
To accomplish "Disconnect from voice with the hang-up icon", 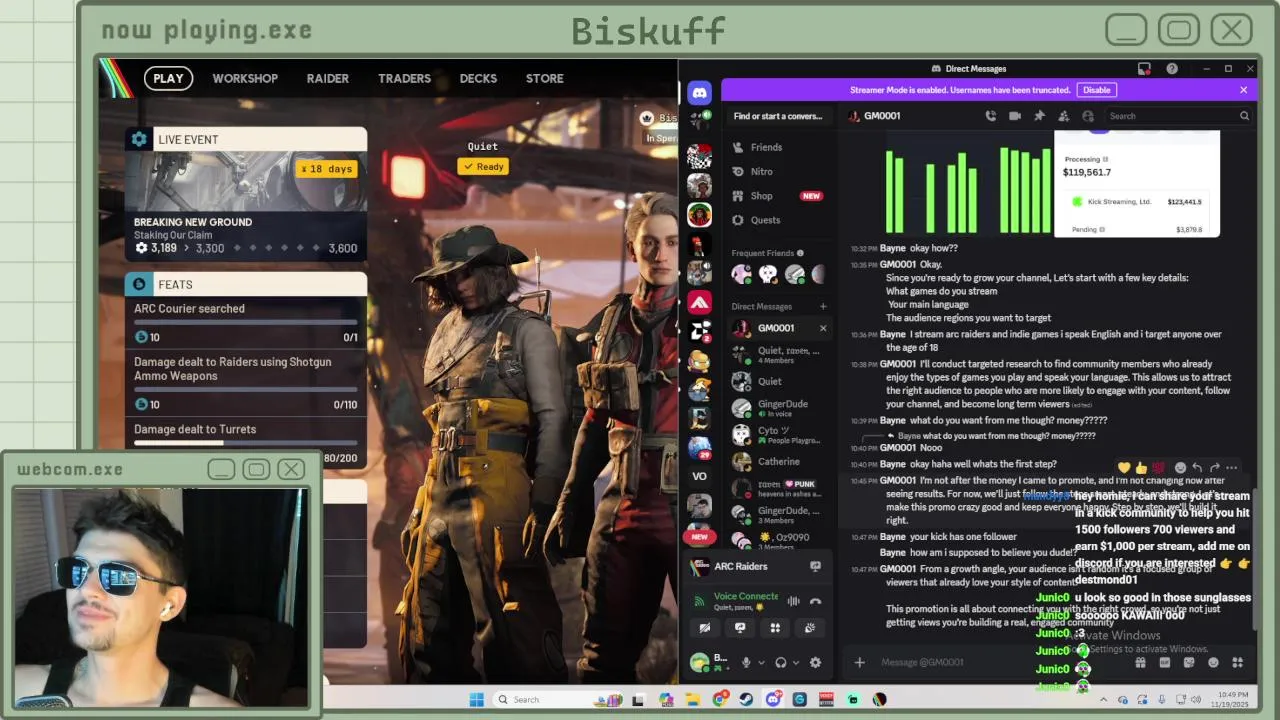I will [815, 601].
